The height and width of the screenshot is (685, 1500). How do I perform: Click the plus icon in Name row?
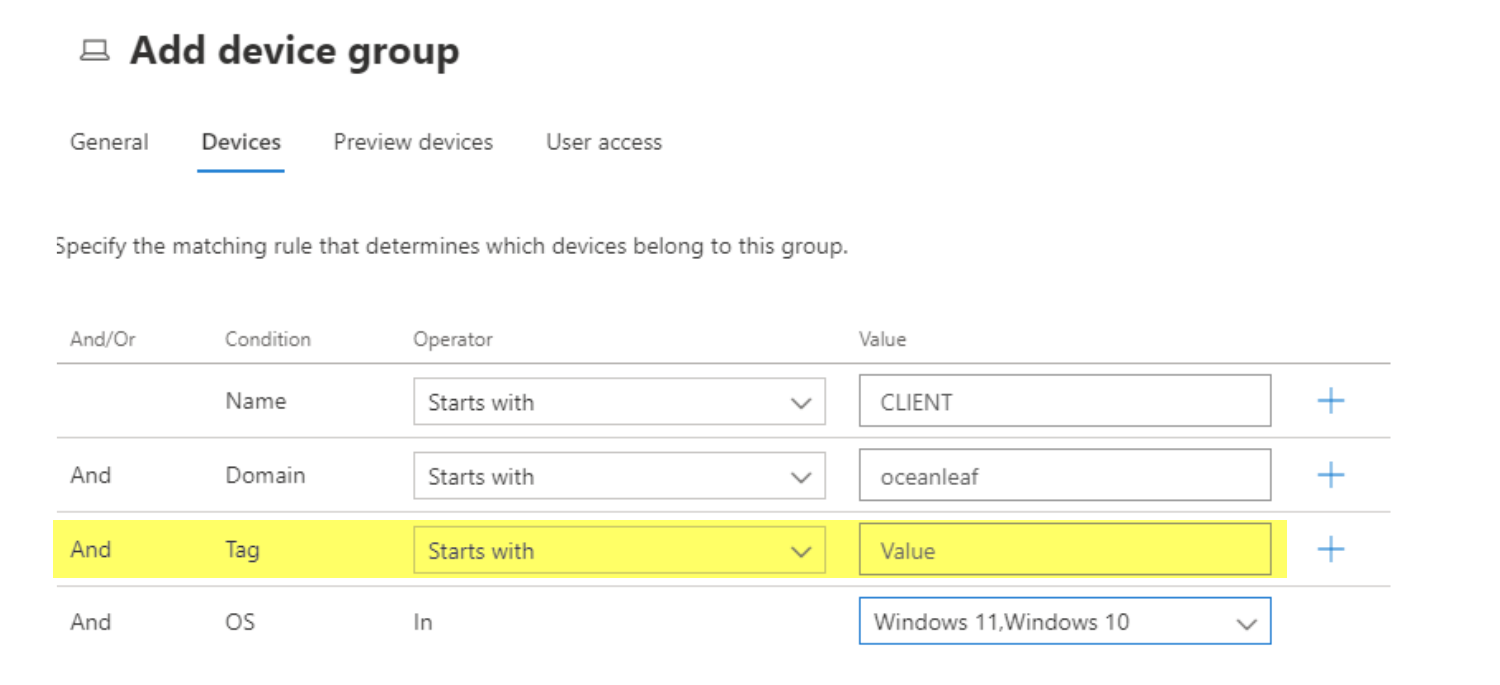pyautogui.click(x=1330, y=401)
